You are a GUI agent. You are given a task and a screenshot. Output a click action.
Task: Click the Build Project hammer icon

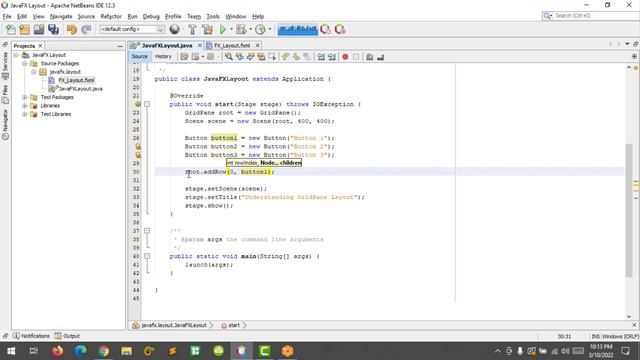tap(192, 29)
